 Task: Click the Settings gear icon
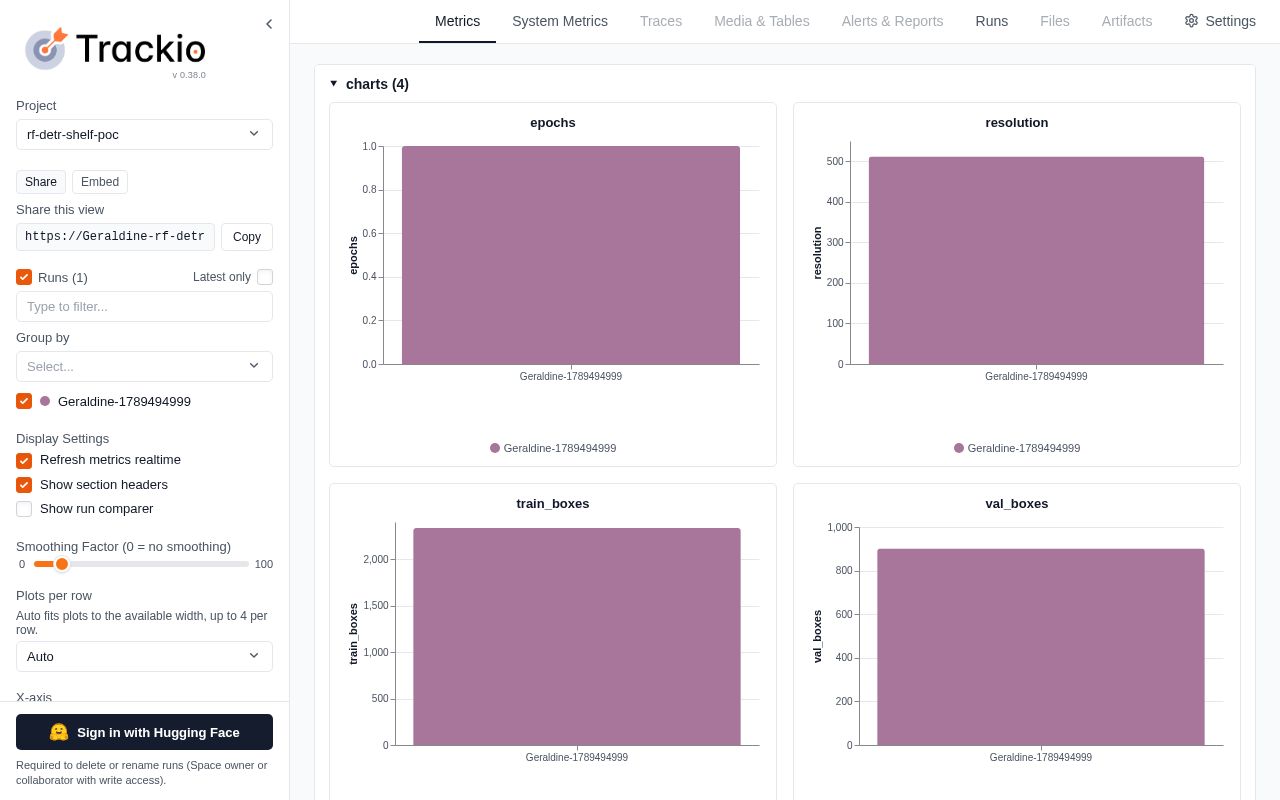click(1191, 21)
